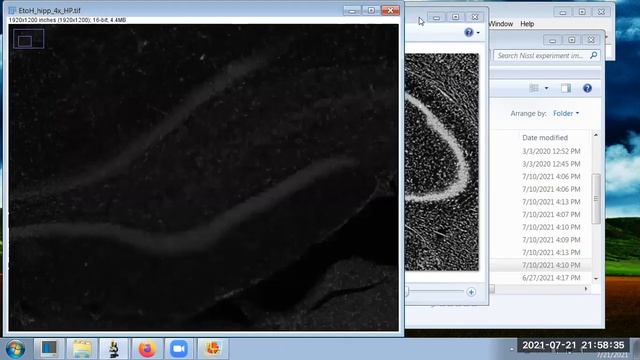Viewport: 640px width, 360px height.
Task: Toggle the preview pane icon in Explorer
Action: pos(566,88)
